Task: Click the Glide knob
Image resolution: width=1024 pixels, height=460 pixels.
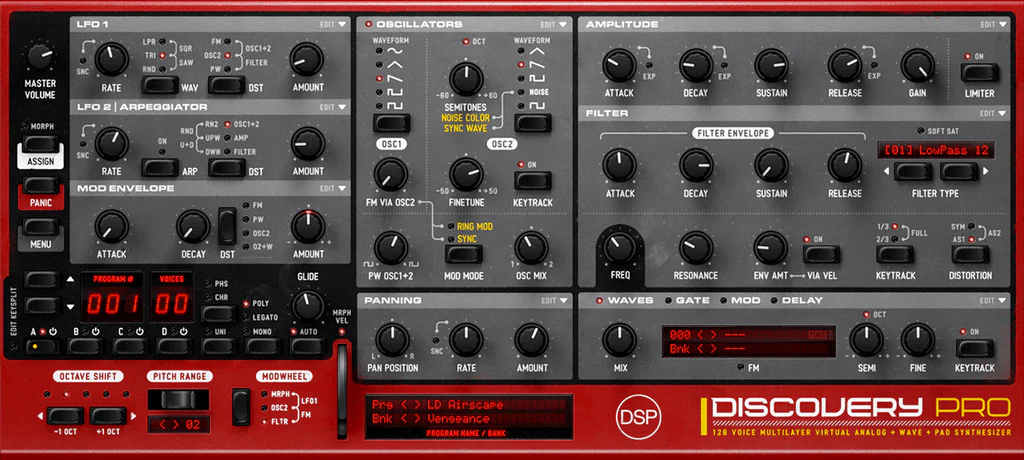Action: click(308, 305)
